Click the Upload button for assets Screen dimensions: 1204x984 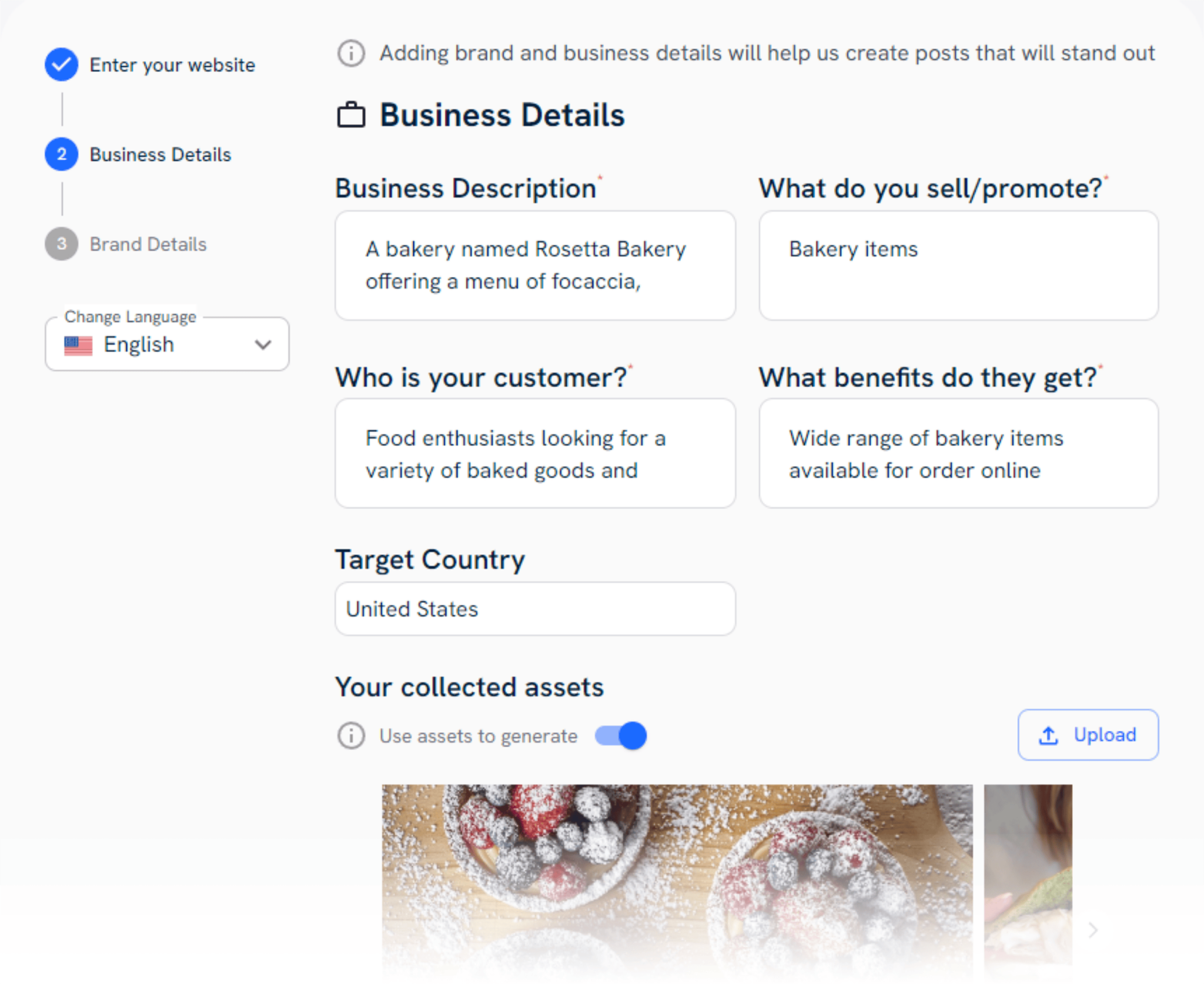1088,734
